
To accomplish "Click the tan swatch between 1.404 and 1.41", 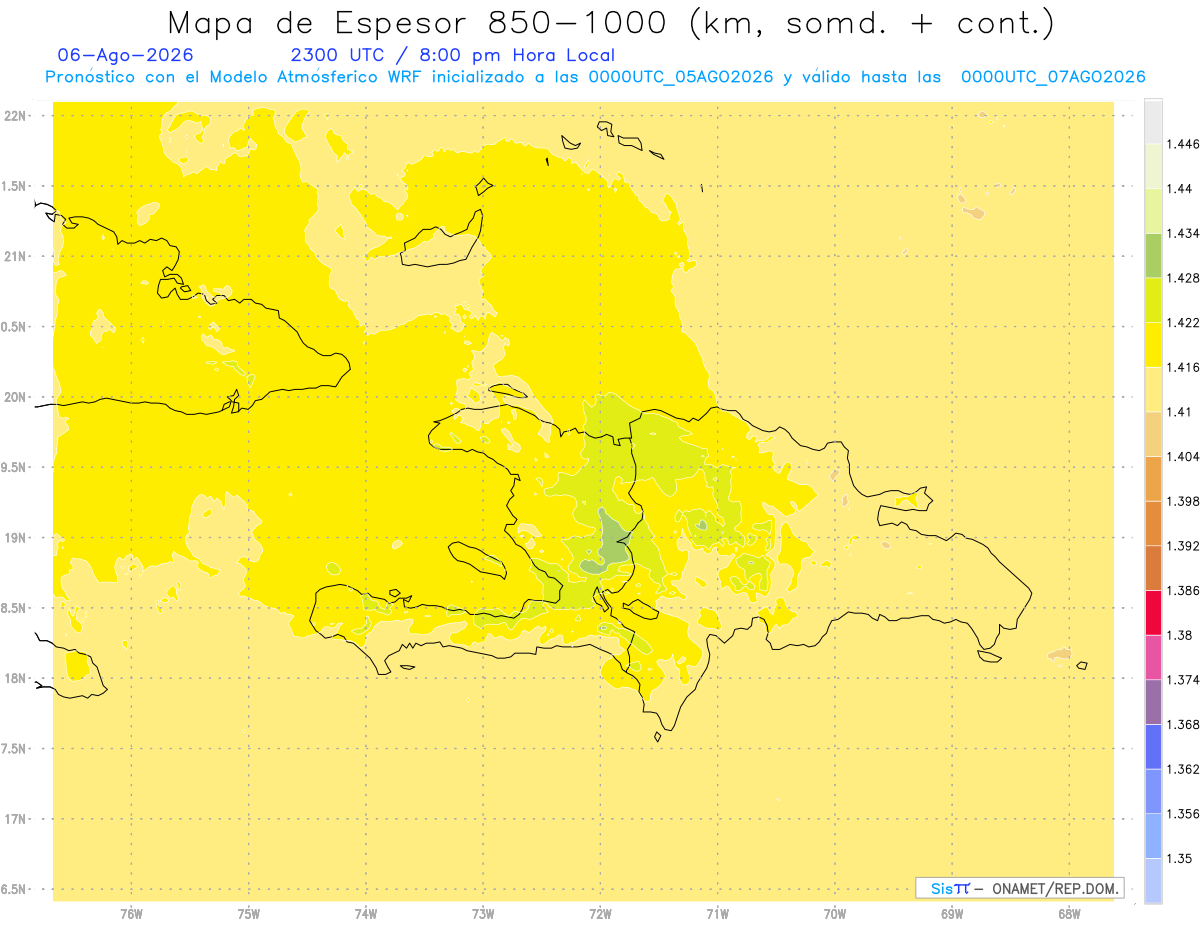I will 1153,433.
